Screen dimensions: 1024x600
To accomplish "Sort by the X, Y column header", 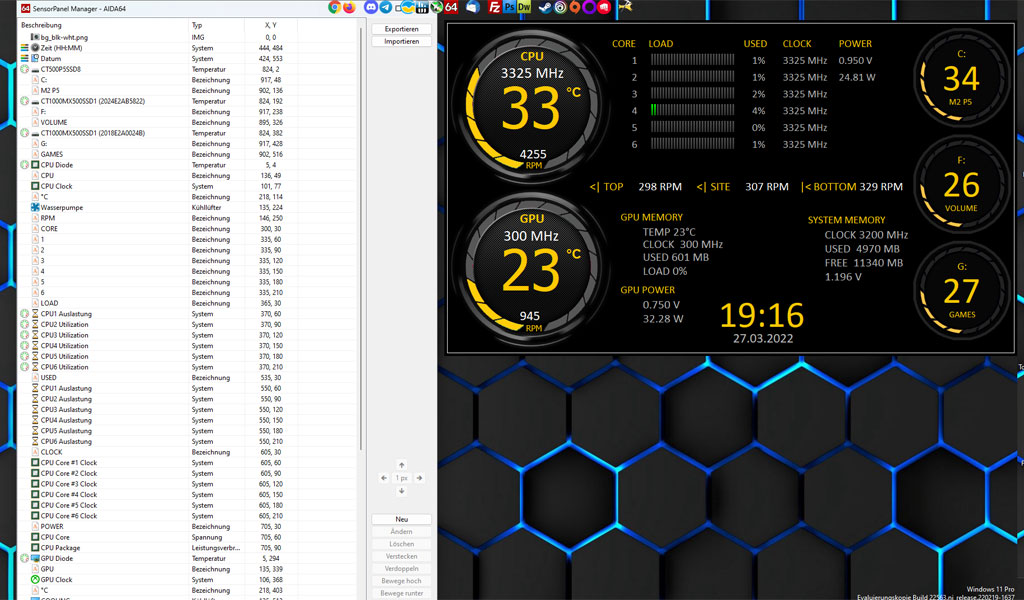I will 270,25.
